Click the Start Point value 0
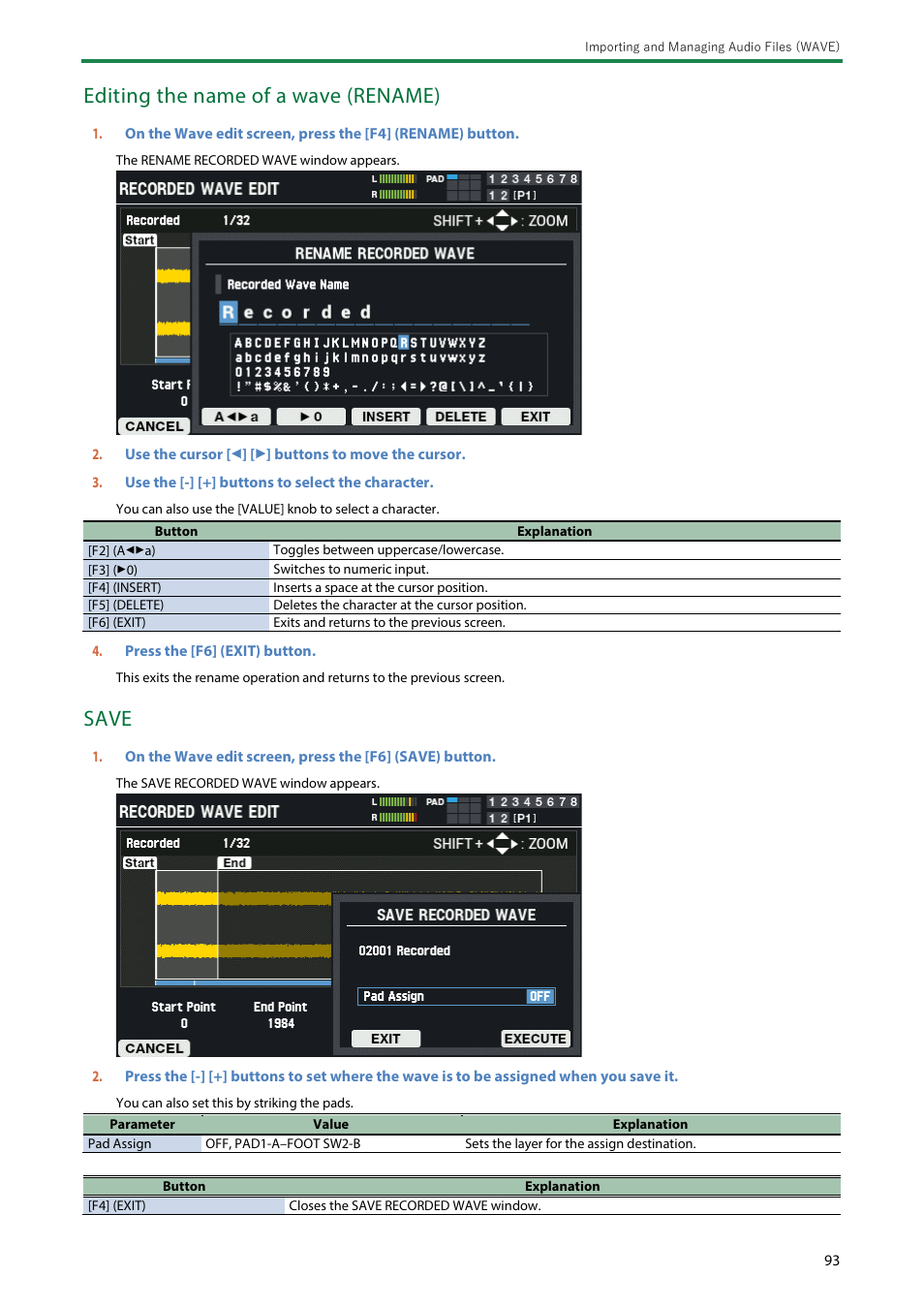The height and width of the screenshot is (1308, 924). [x=184, y=1024]
